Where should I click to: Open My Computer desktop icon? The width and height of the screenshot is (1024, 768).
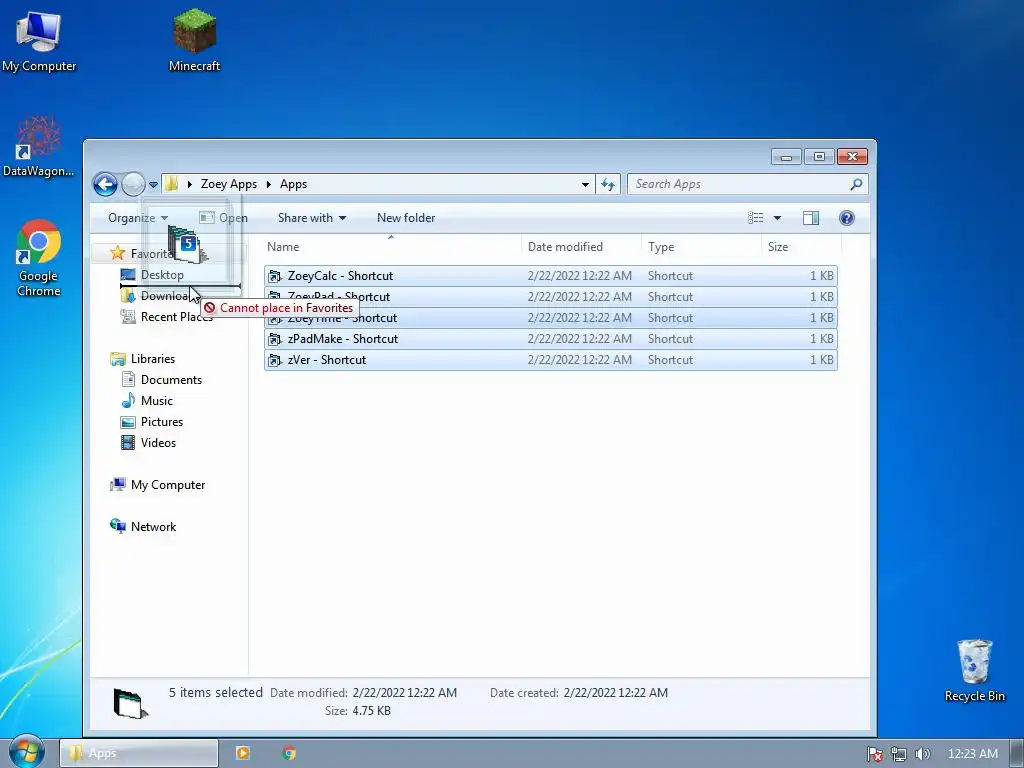[x=39, y=42]
